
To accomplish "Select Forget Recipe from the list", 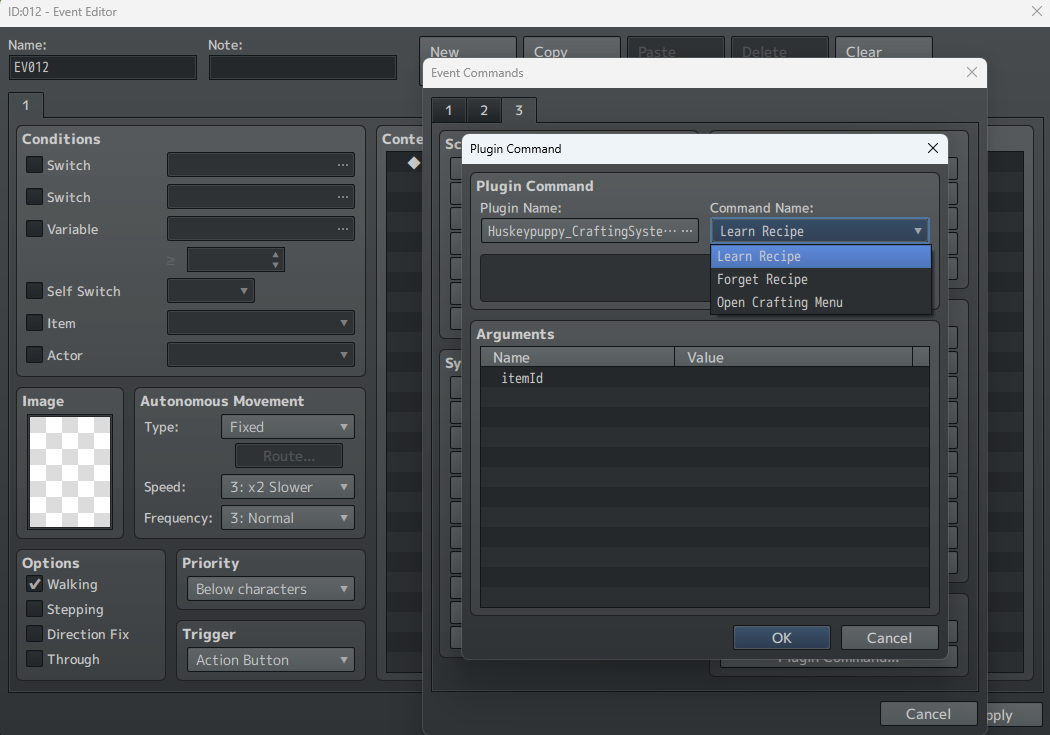I will point(820,279).
